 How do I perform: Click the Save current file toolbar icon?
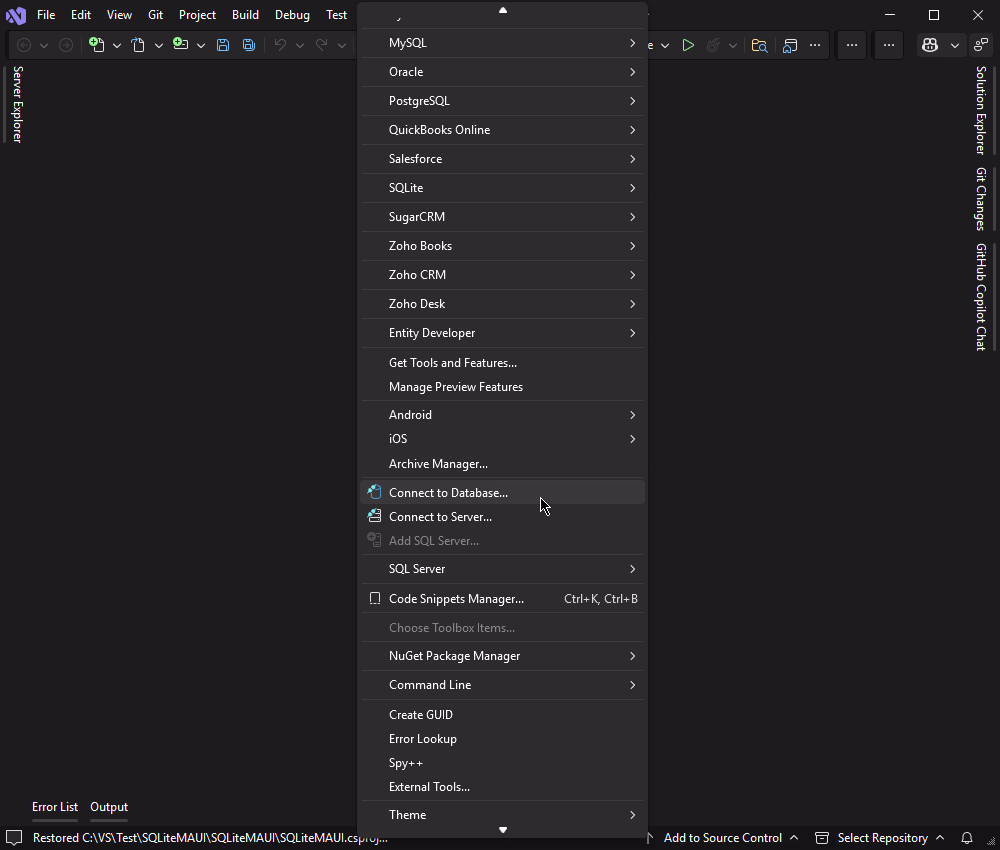click(223, 45)
